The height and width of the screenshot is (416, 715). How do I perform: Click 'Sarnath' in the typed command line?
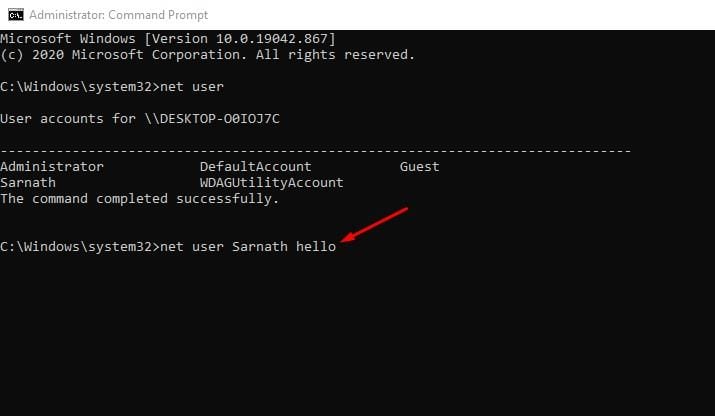click(260, 246)
